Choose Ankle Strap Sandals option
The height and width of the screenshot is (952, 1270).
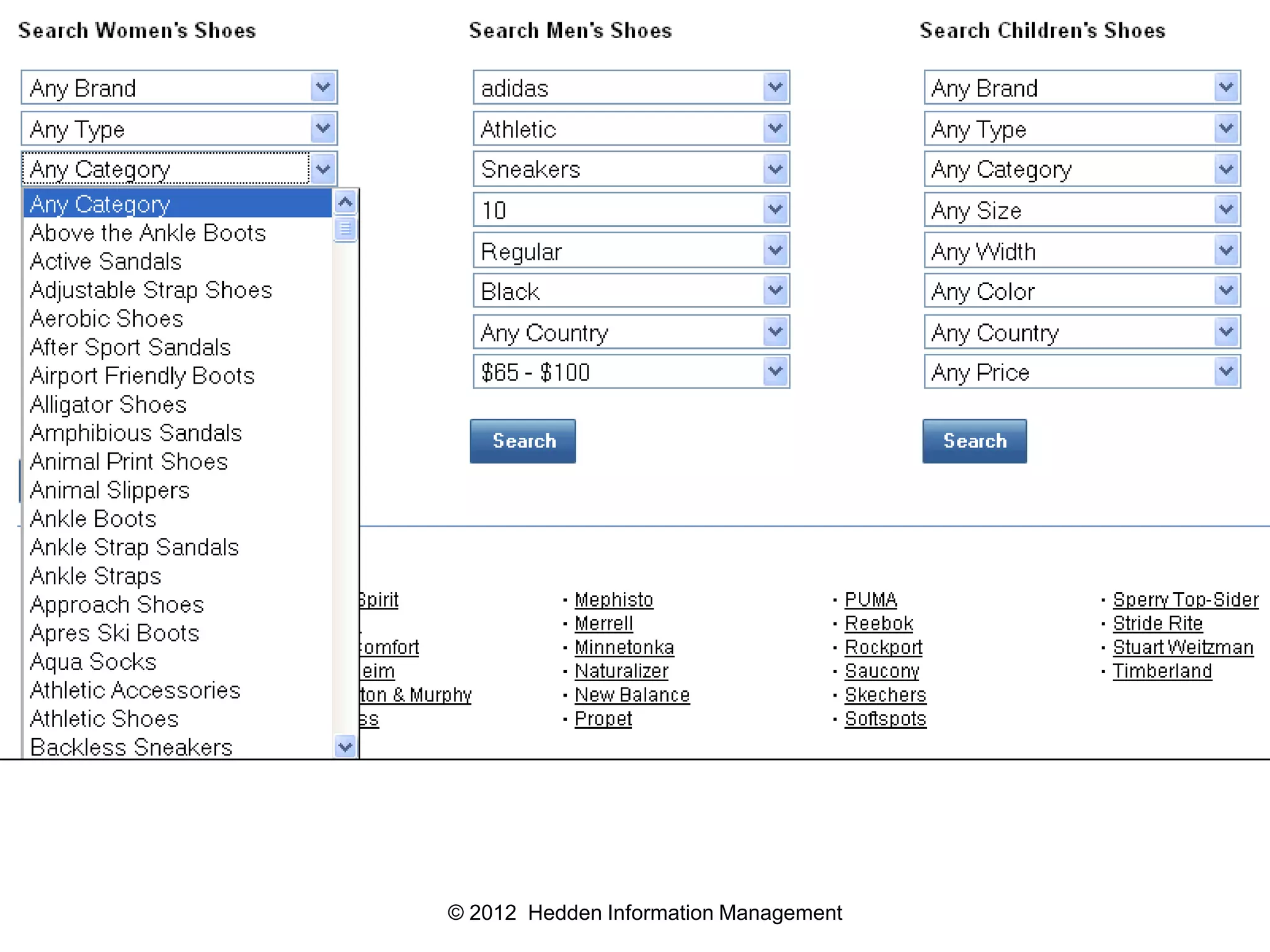coord(177,547)
